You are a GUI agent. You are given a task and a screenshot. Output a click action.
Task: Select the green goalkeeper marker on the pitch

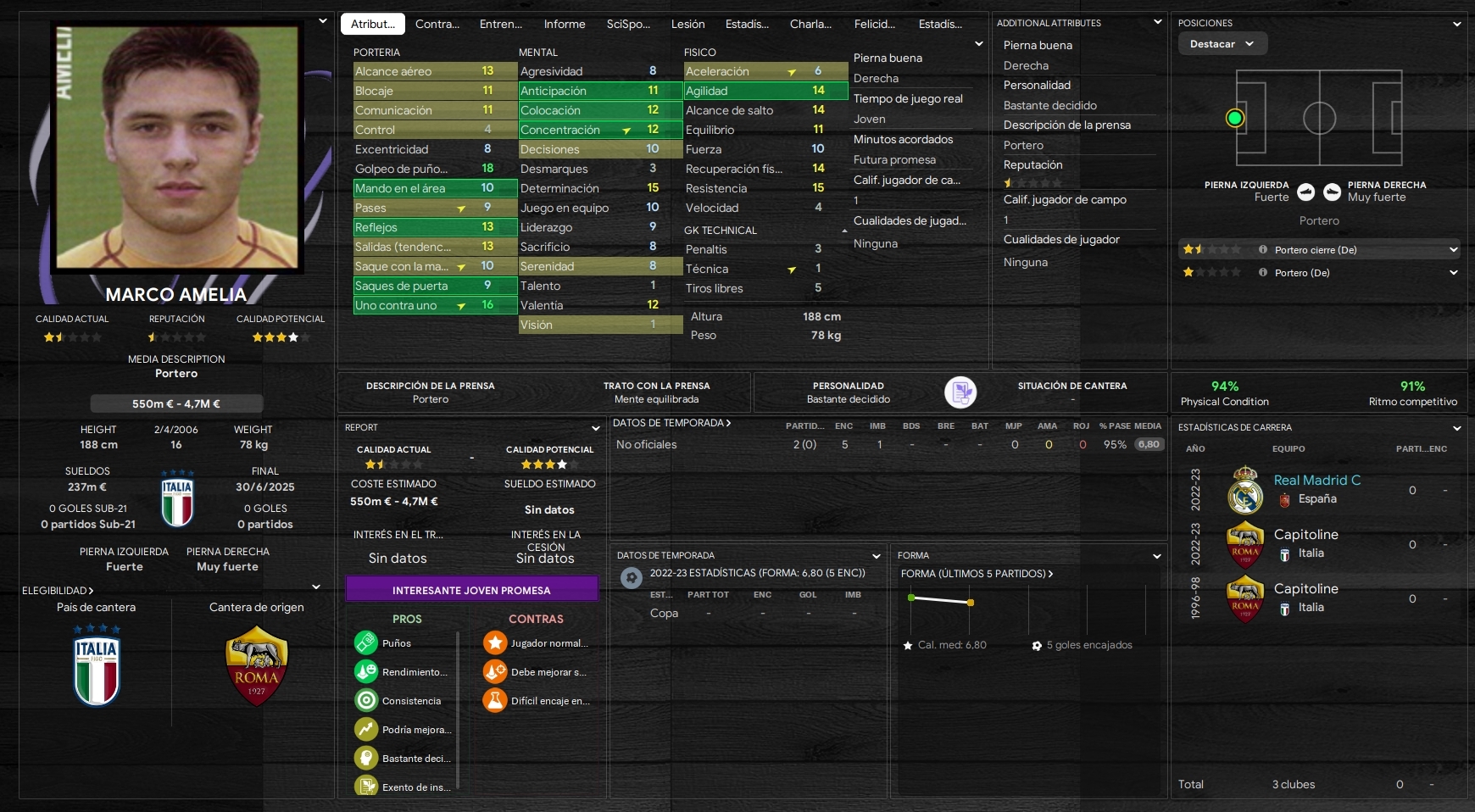pyautogui.click(x=1235, y=118)
